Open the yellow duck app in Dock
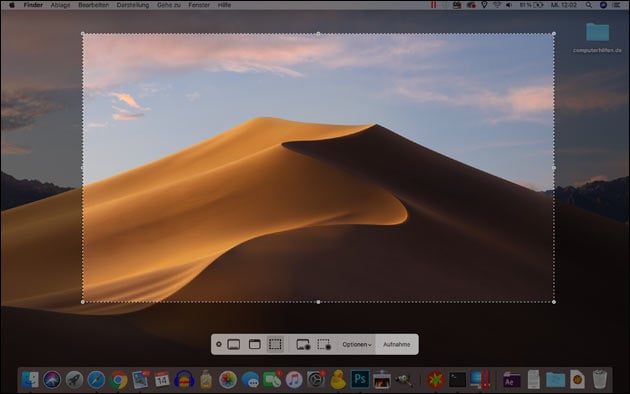 pos(338,380)
